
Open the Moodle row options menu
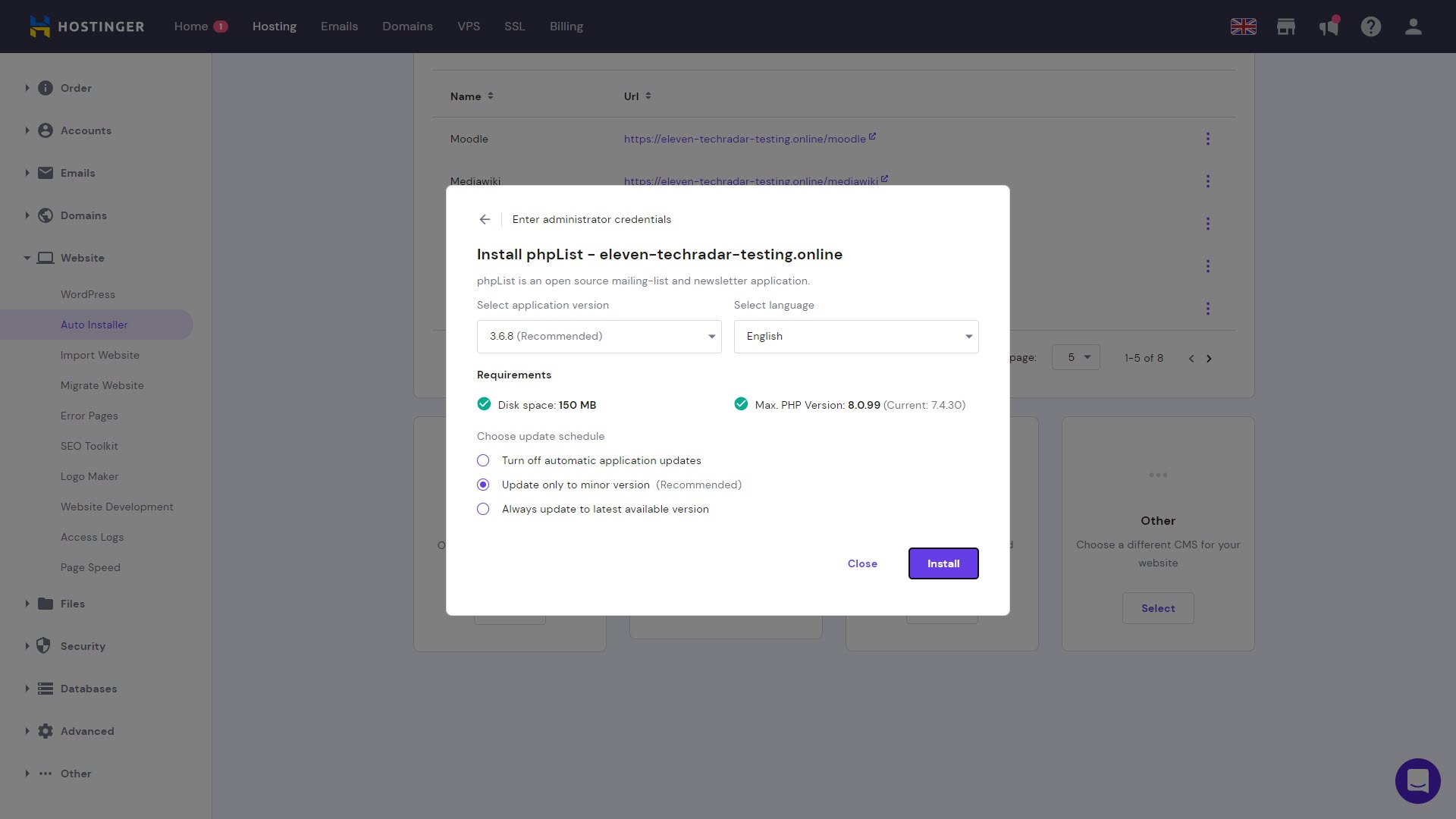(1208, 139)
